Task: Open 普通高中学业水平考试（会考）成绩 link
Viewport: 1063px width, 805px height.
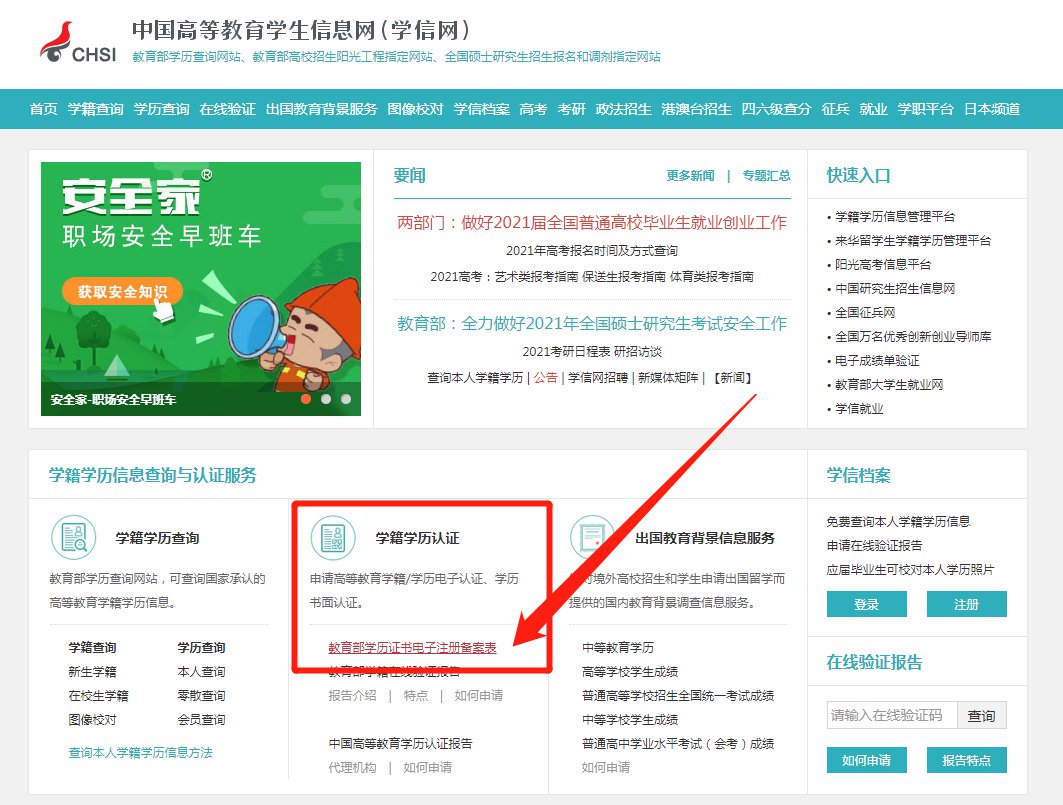Action: (x=678, y=743)
